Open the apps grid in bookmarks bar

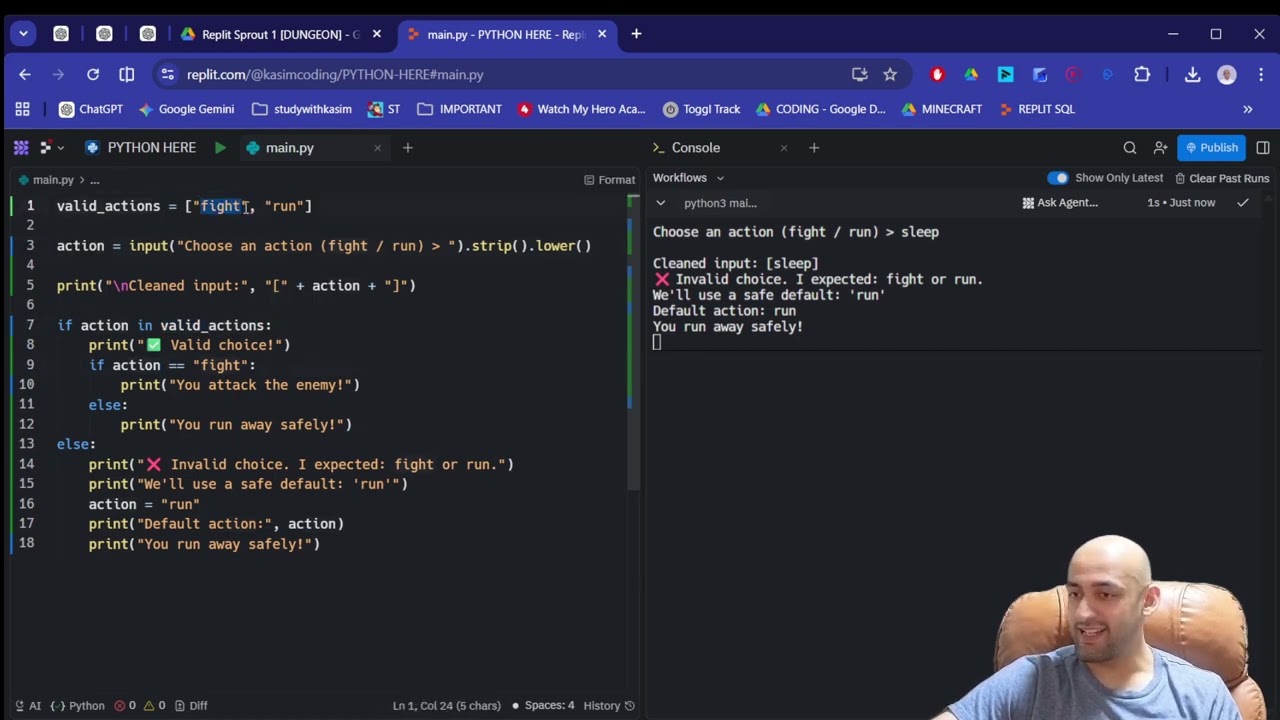22,109
